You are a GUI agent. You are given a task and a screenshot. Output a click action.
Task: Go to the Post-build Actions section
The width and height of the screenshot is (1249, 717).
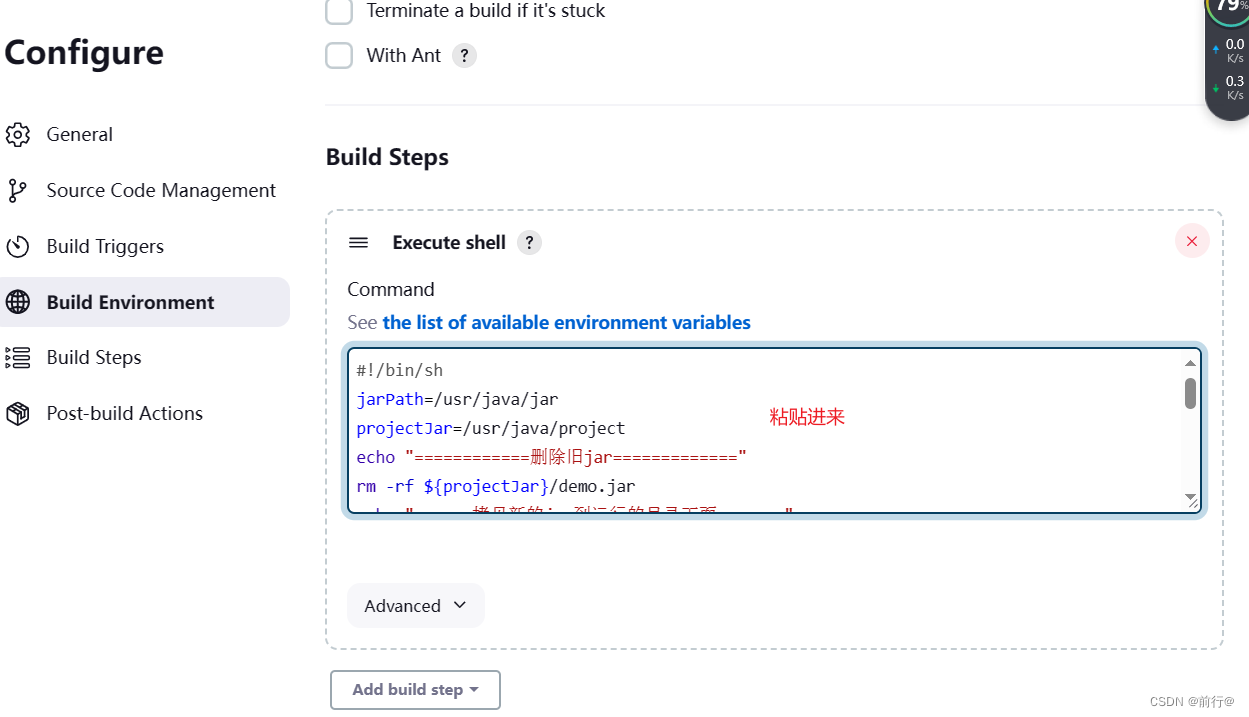click(125, 413)
